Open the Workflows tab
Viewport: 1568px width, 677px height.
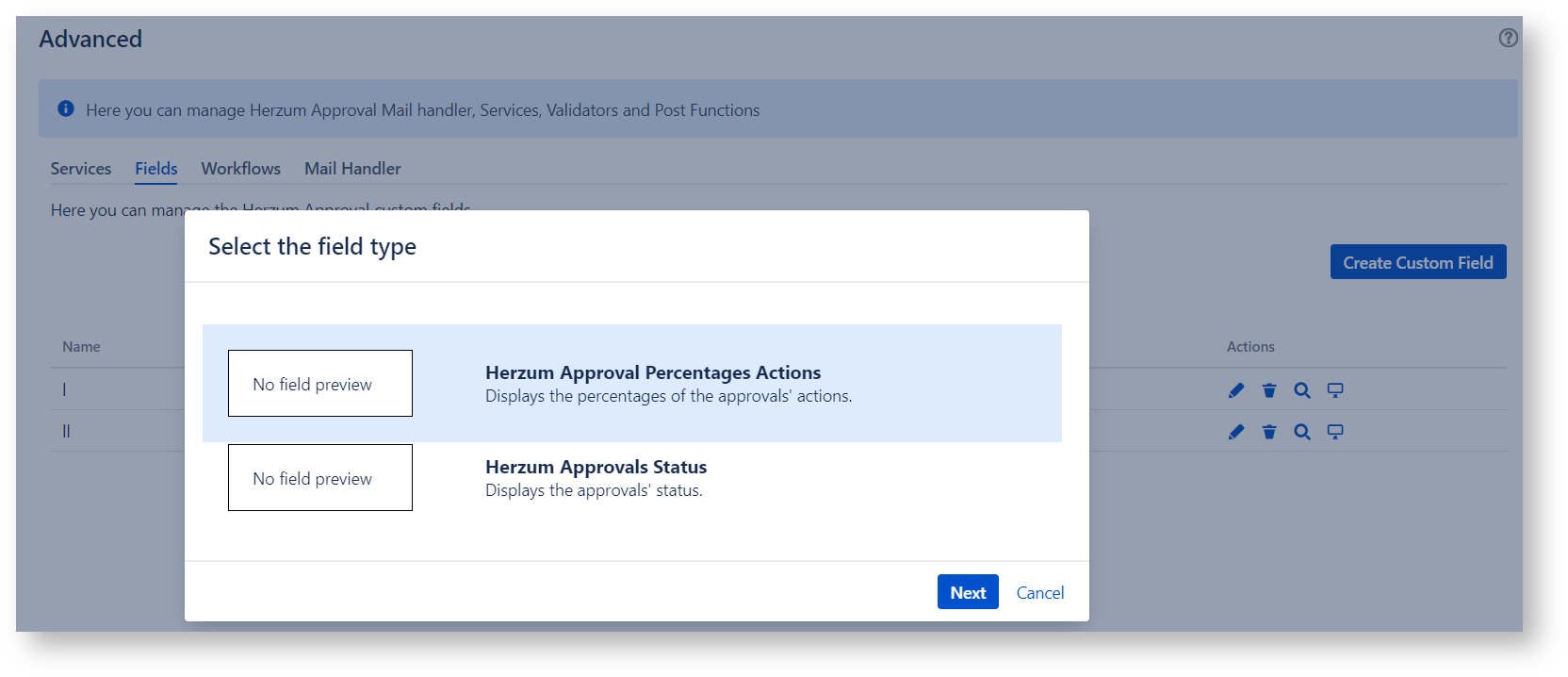(x=241, y=169)
